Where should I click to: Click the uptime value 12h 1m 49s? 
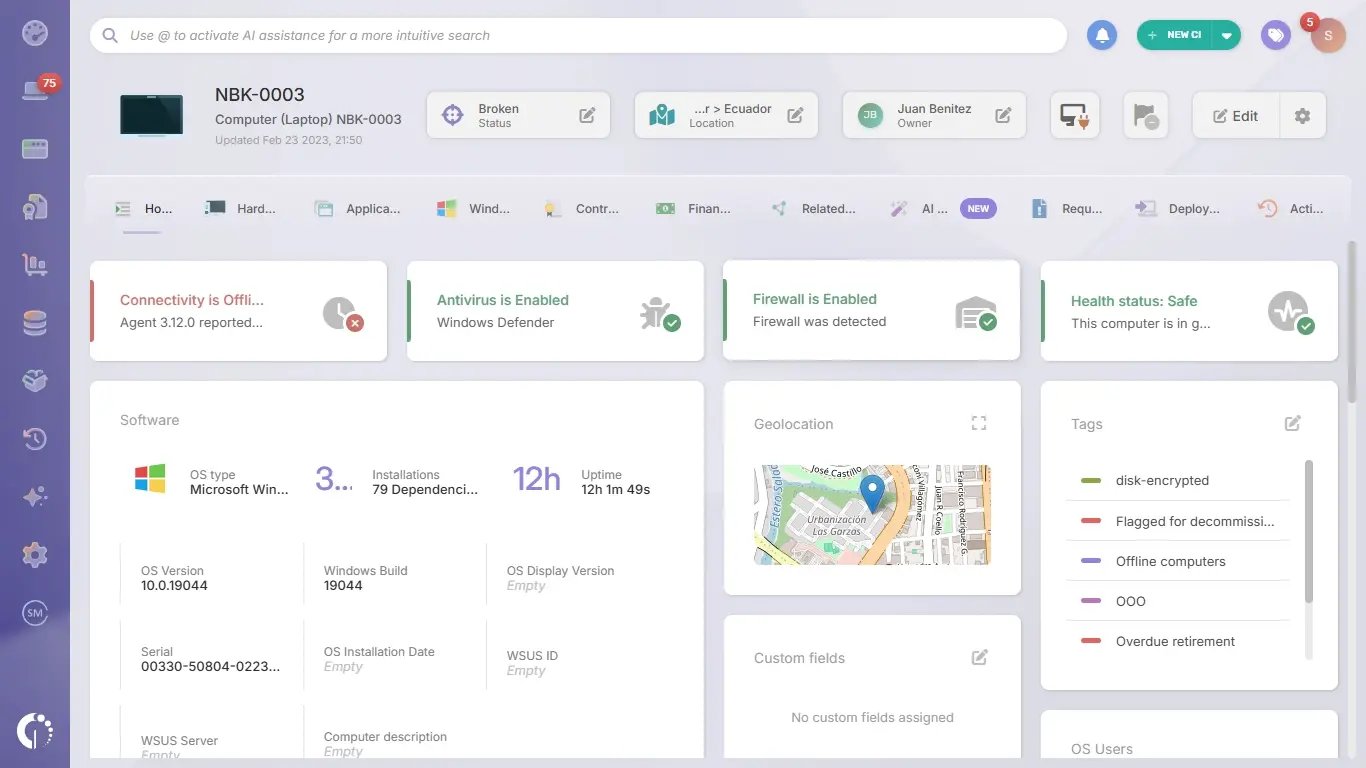point(615,490)
